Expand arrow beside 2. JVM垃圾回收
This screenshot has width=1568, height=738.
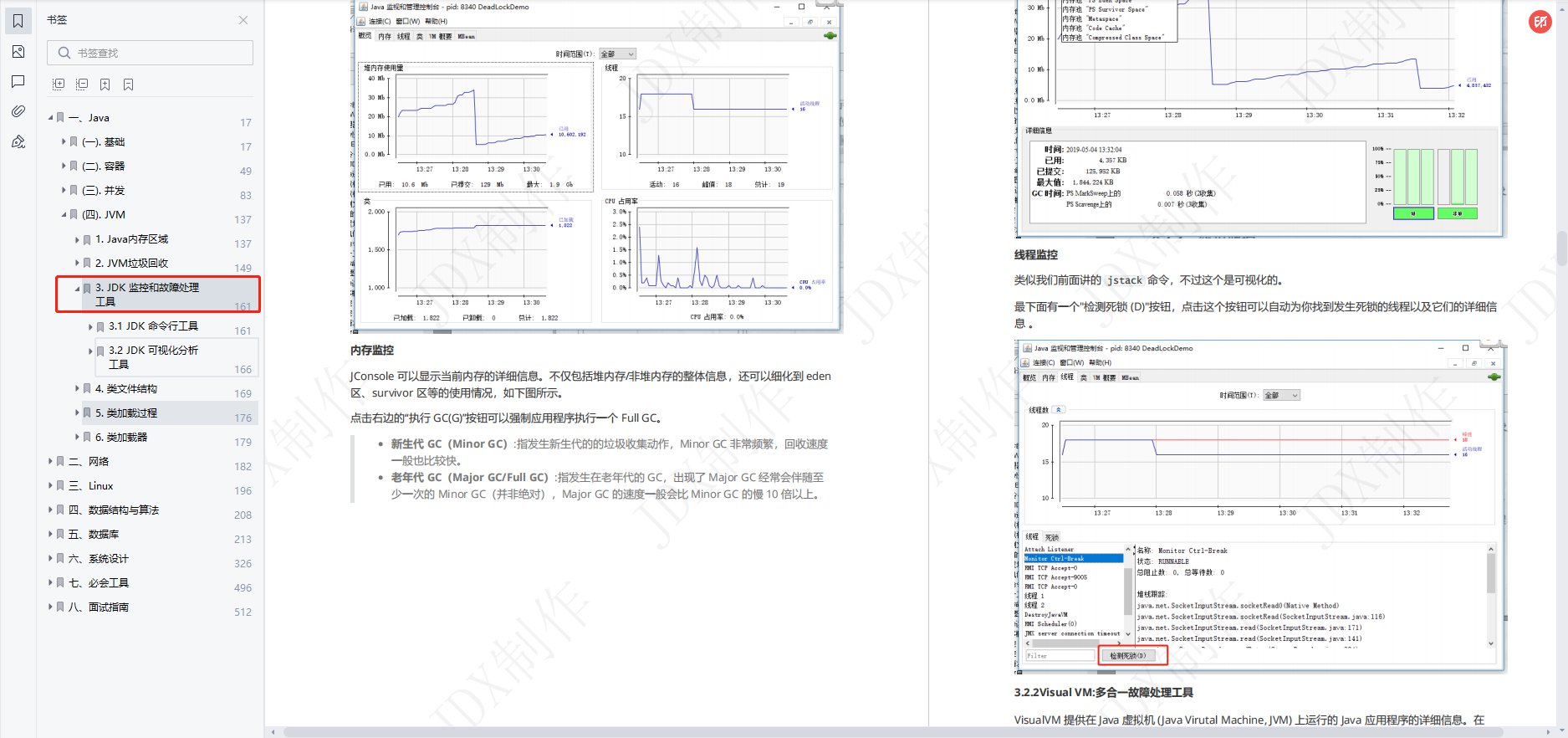pyautogui.click(x=77, y=264)
